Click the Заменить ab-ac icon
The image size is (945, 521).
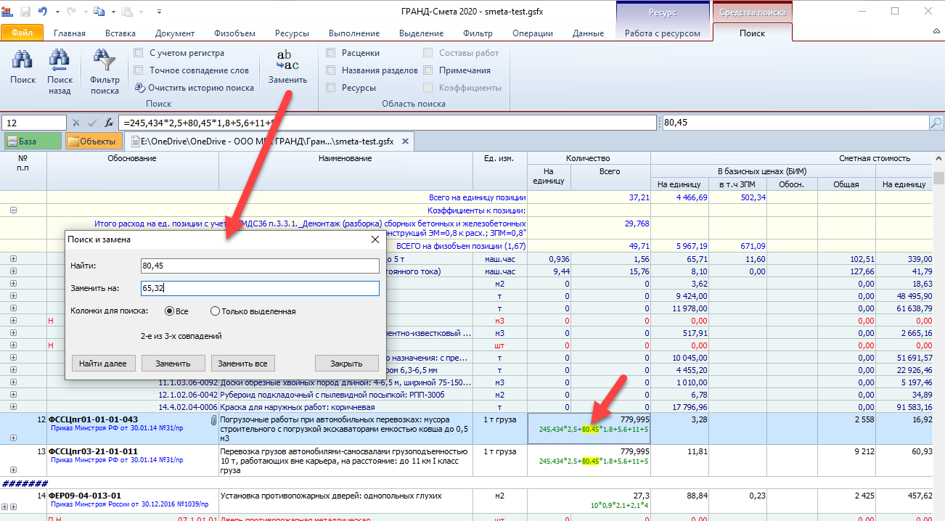(287, 60)
